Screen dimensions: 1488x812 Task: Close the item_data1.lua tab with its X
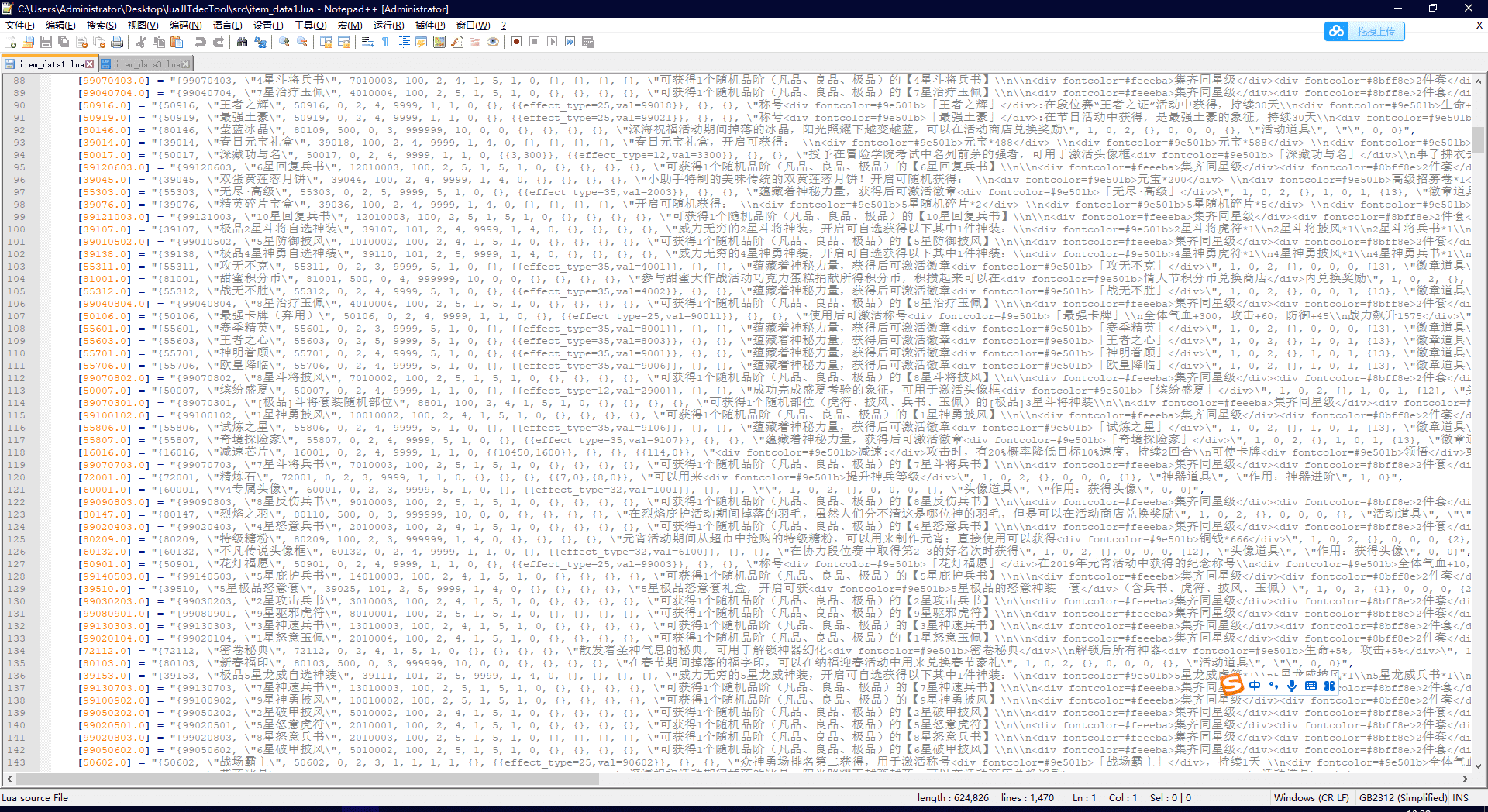click(x=90, y=64)
